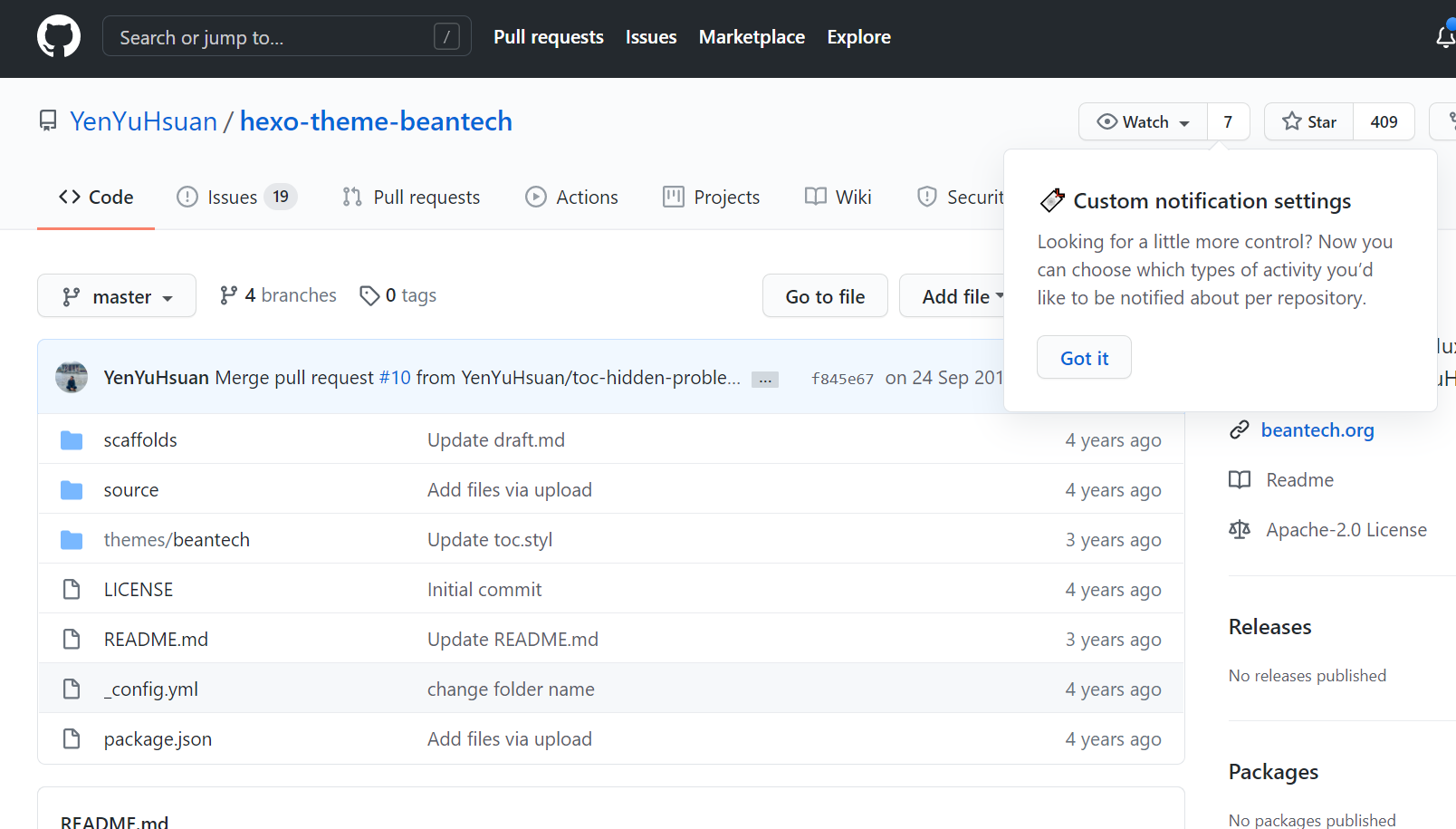Open the Actions tab
This screenshot has width=1456, height=829.
[x=572, y=198]
